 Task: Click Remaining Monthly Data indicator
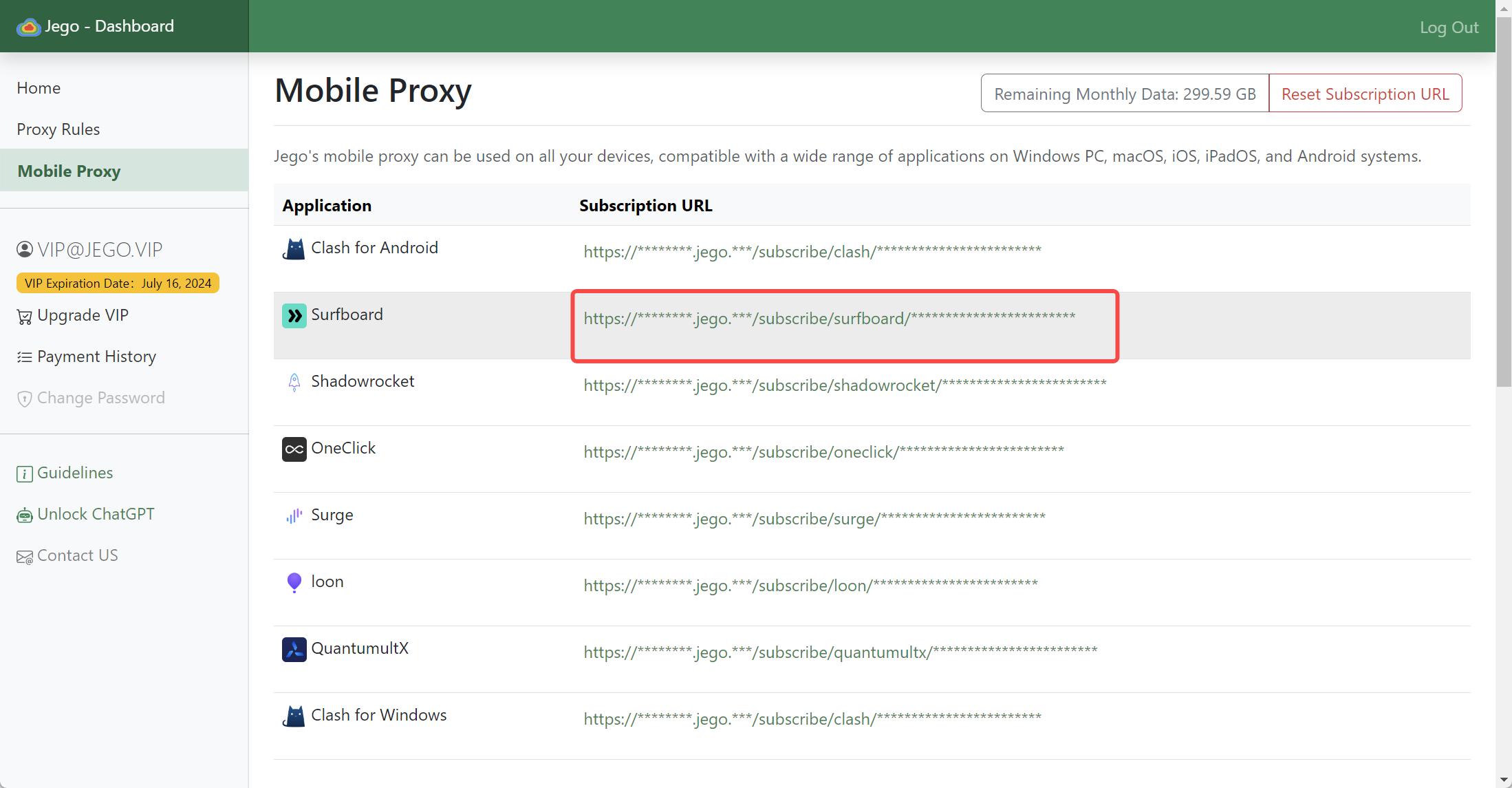click(x=1125, y=94)
